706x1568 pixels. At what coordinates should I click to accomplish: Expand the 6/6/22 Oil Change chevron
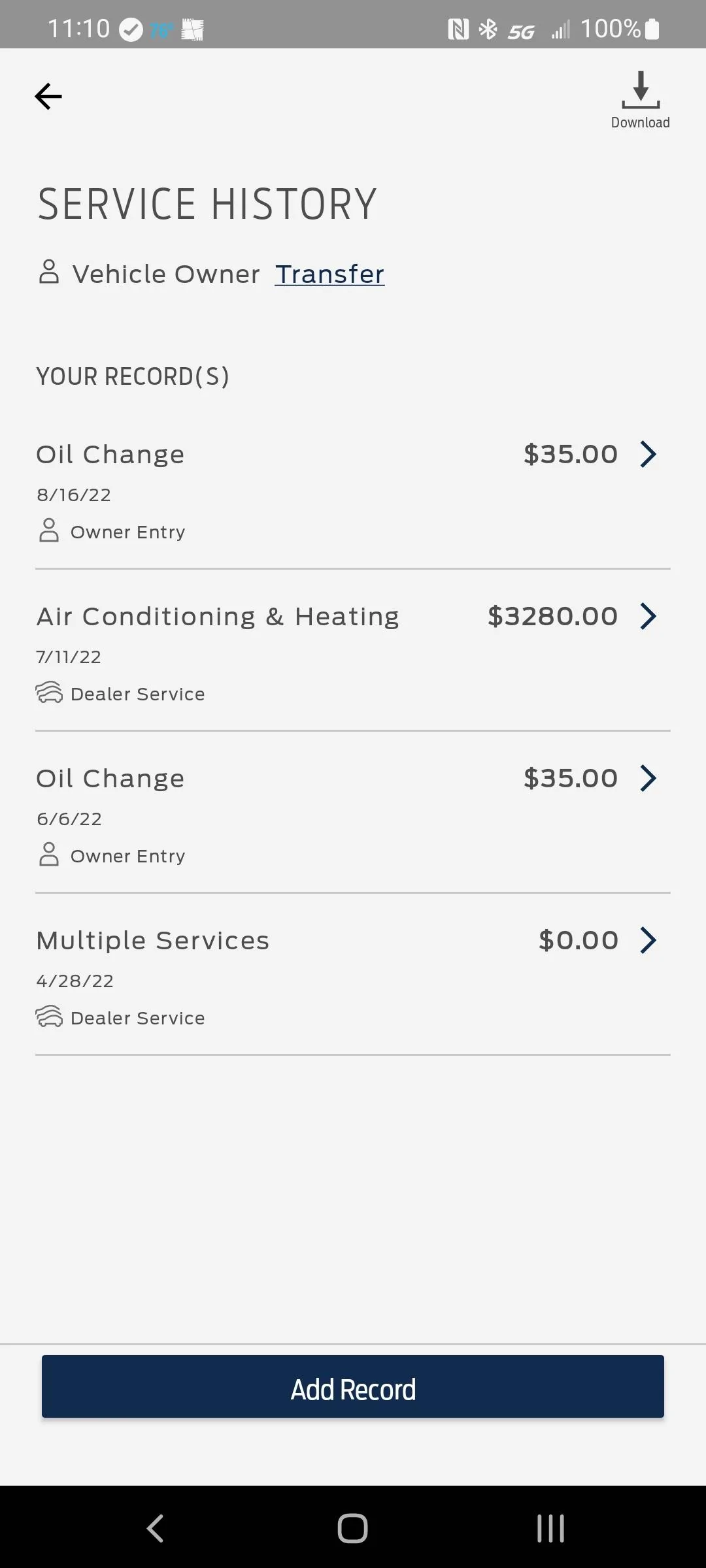[648, 778]
